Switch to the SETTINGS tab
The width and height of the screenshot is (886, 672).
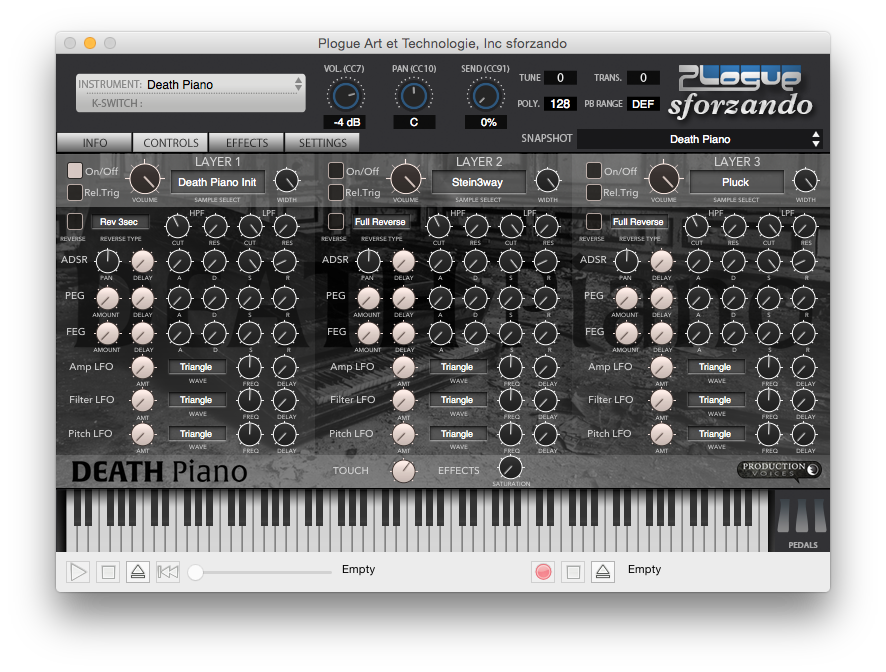click(323, 143)
